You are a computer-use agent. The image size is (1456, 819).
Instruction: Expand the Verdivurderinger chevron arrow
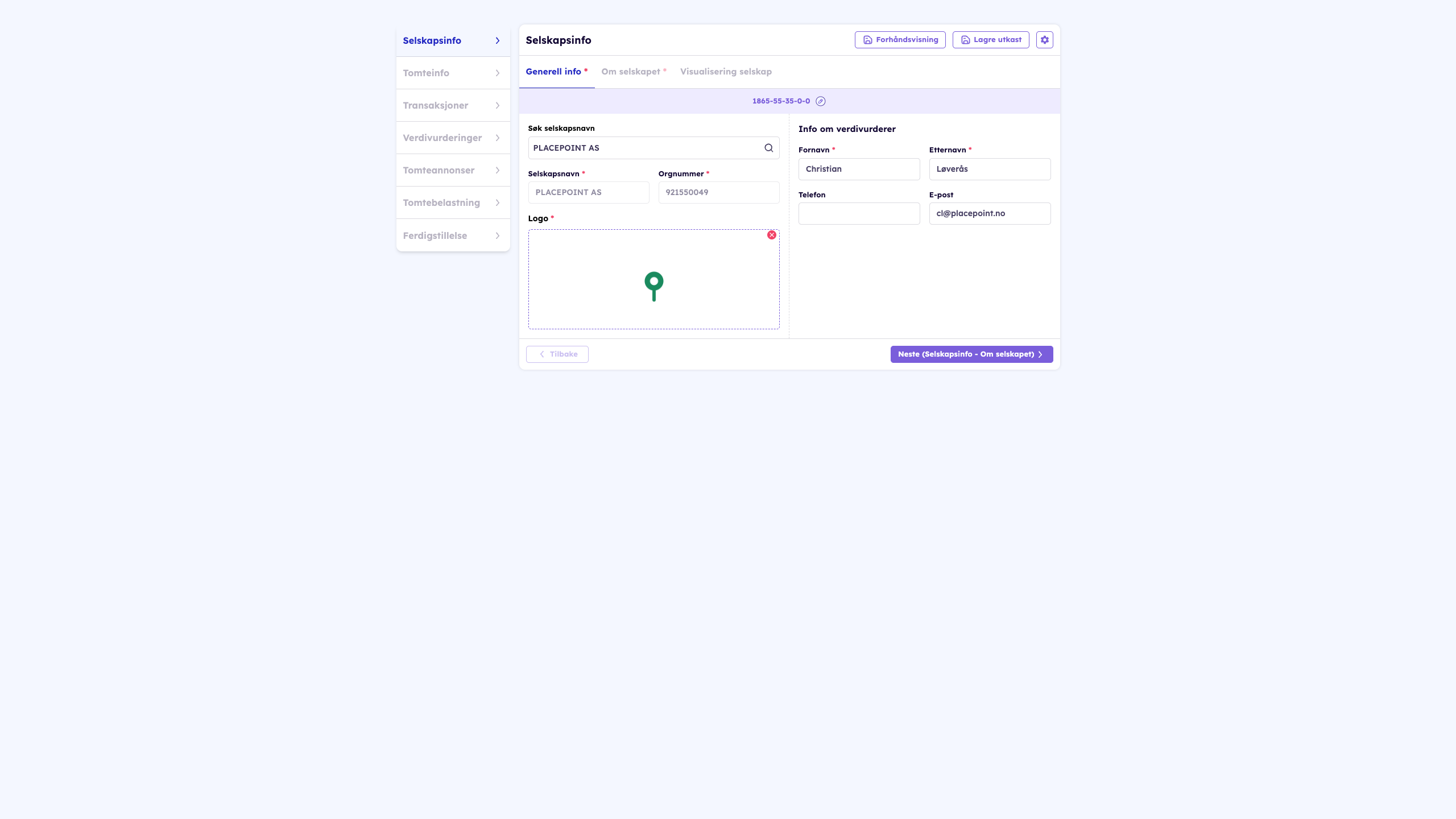click(x=498, y=138)
